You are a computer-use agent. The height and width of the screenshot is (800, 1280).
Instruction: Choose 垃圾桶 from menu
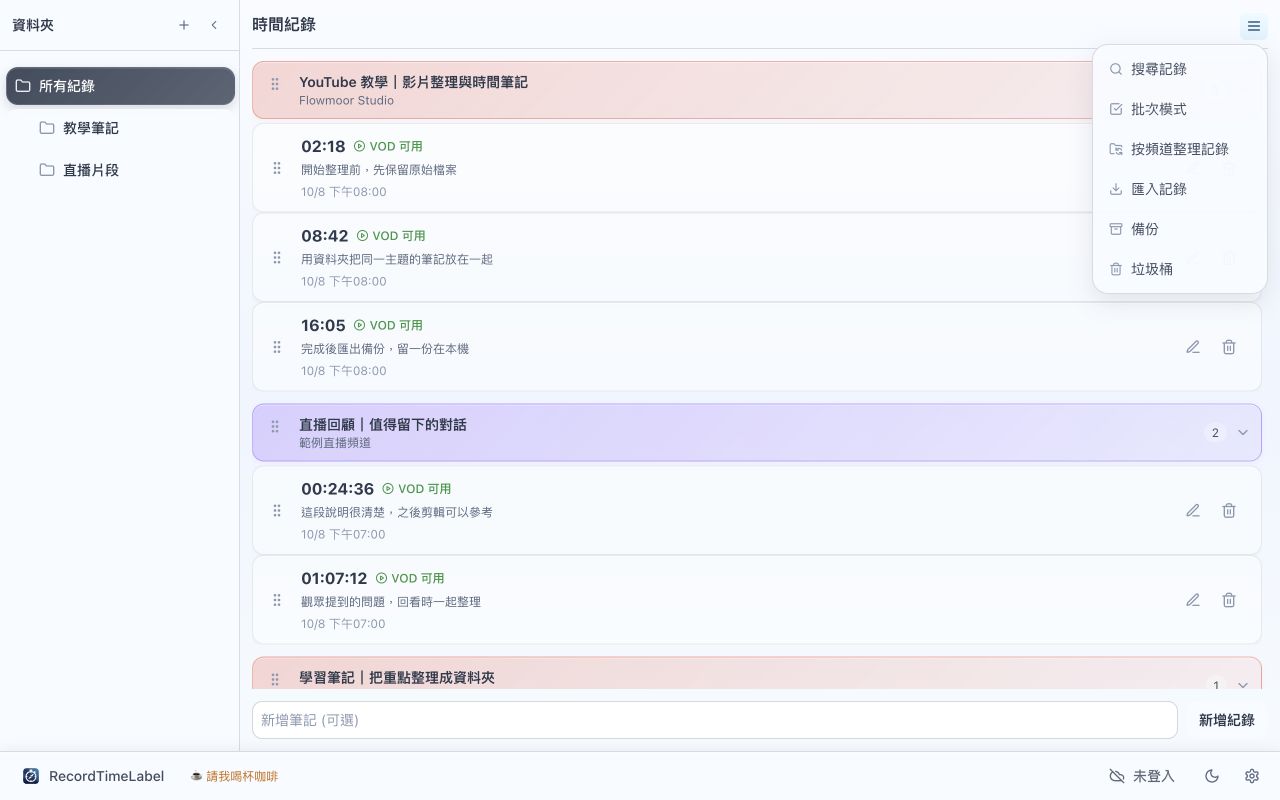coord(1180,269)
